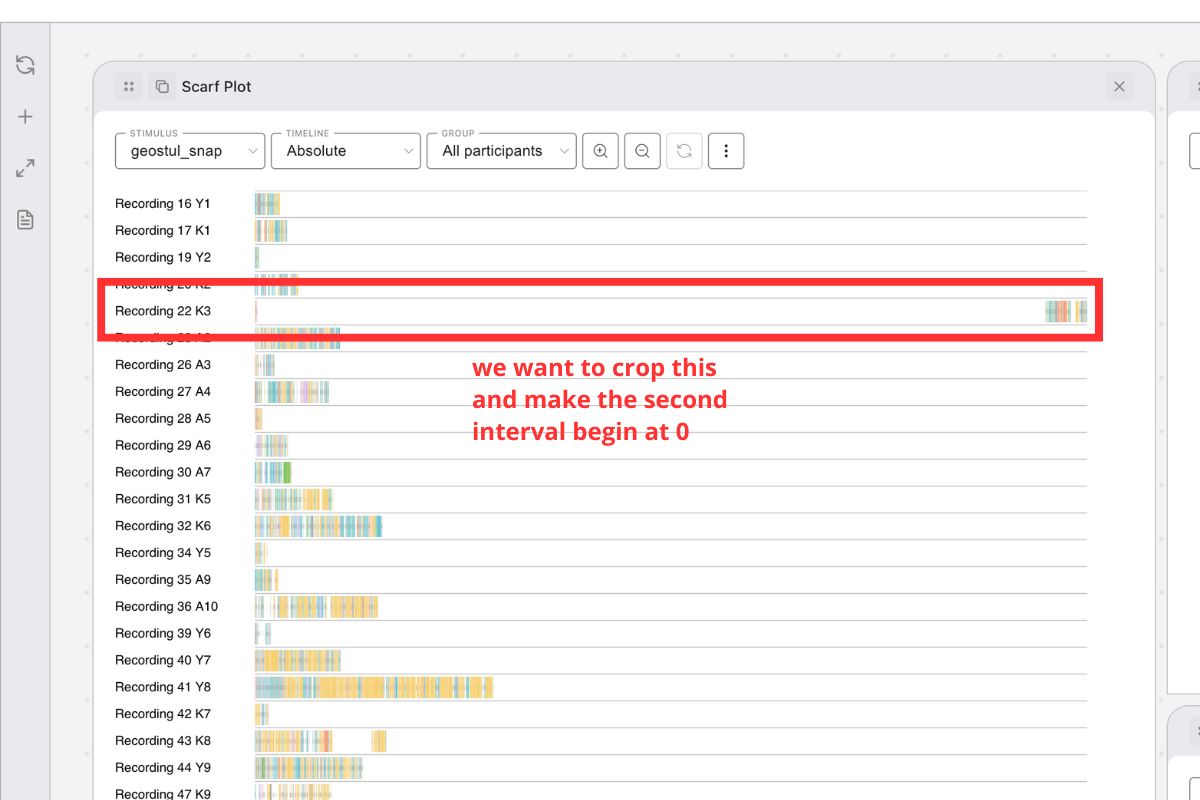Click the refresh icon in the Scarf Plot toolbar
This screenshot has height=800, width=1200.
pos(684,151)
